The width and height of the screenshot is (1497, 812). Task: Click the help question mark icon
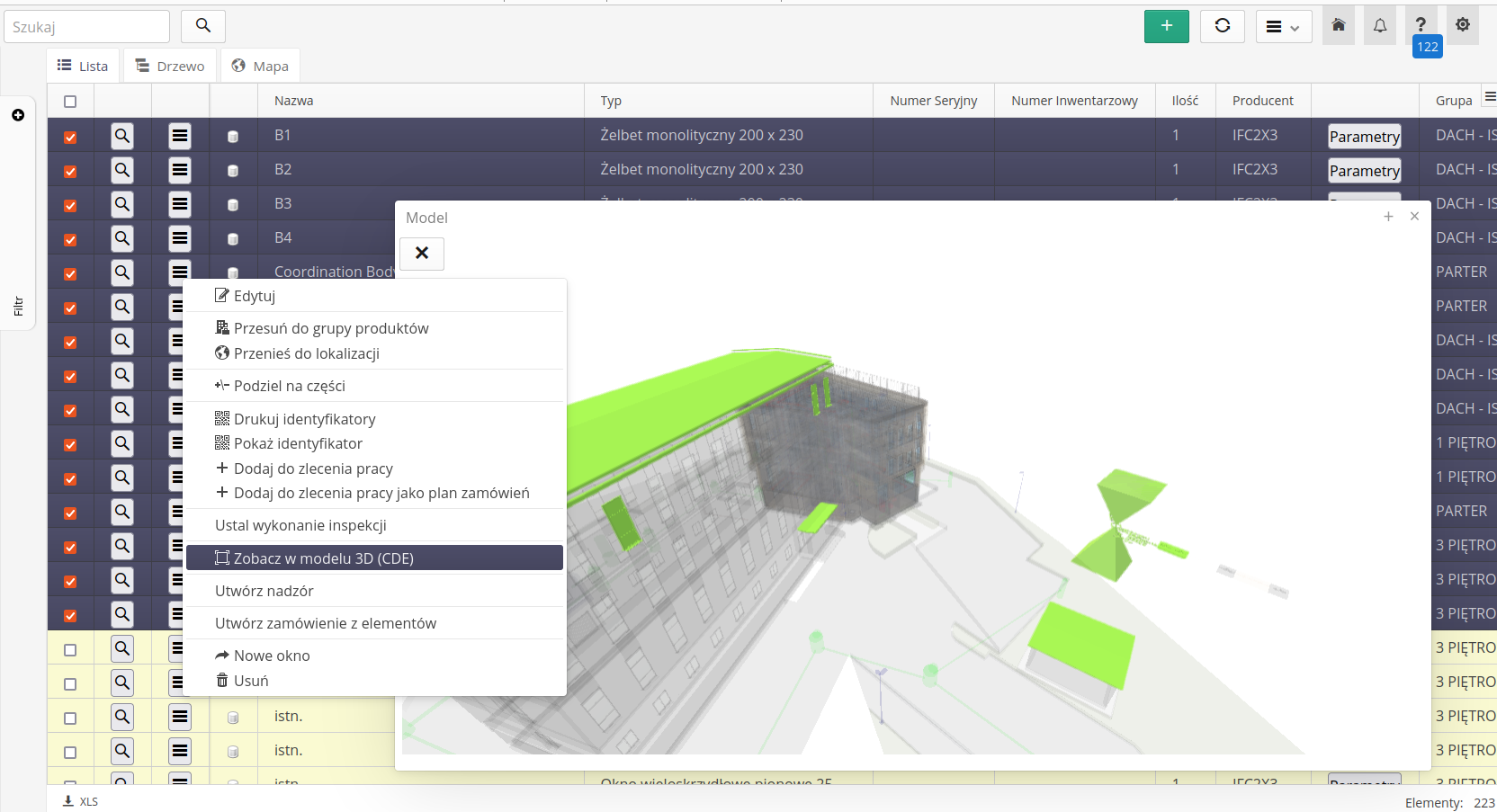(x=1421, y=25)
